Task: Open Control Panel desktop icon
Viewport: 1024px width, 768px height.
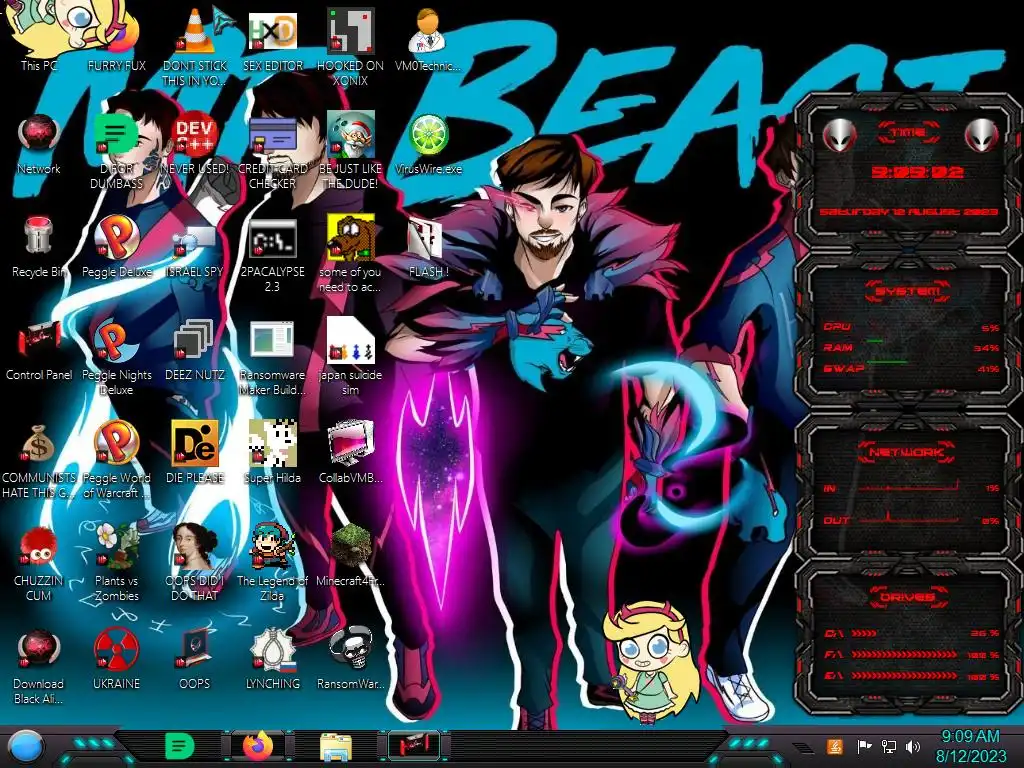Action: 39,350
